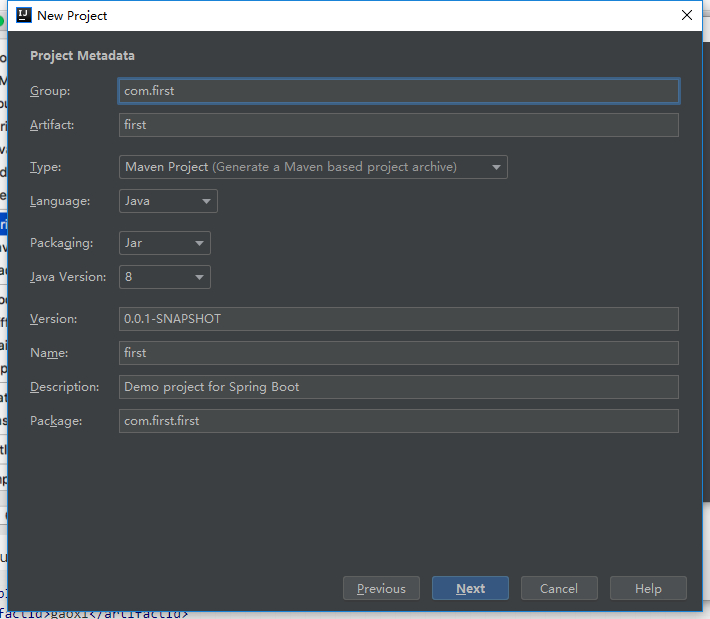The image size is (710, 619).
Task: Click into the Name input field
Action: [x=398, y=353]
